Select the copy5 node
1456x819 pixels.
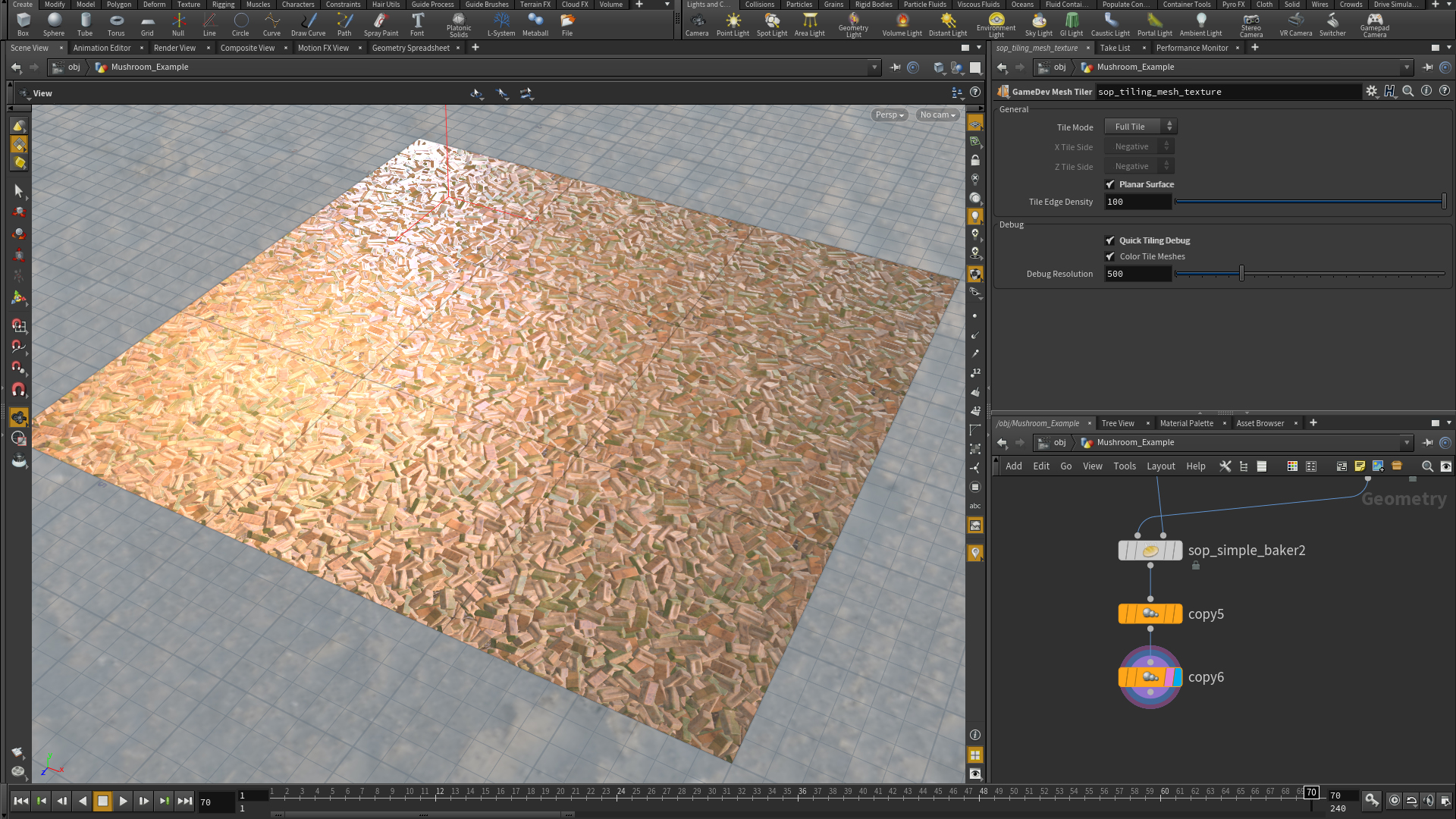tap(1150, 613)
